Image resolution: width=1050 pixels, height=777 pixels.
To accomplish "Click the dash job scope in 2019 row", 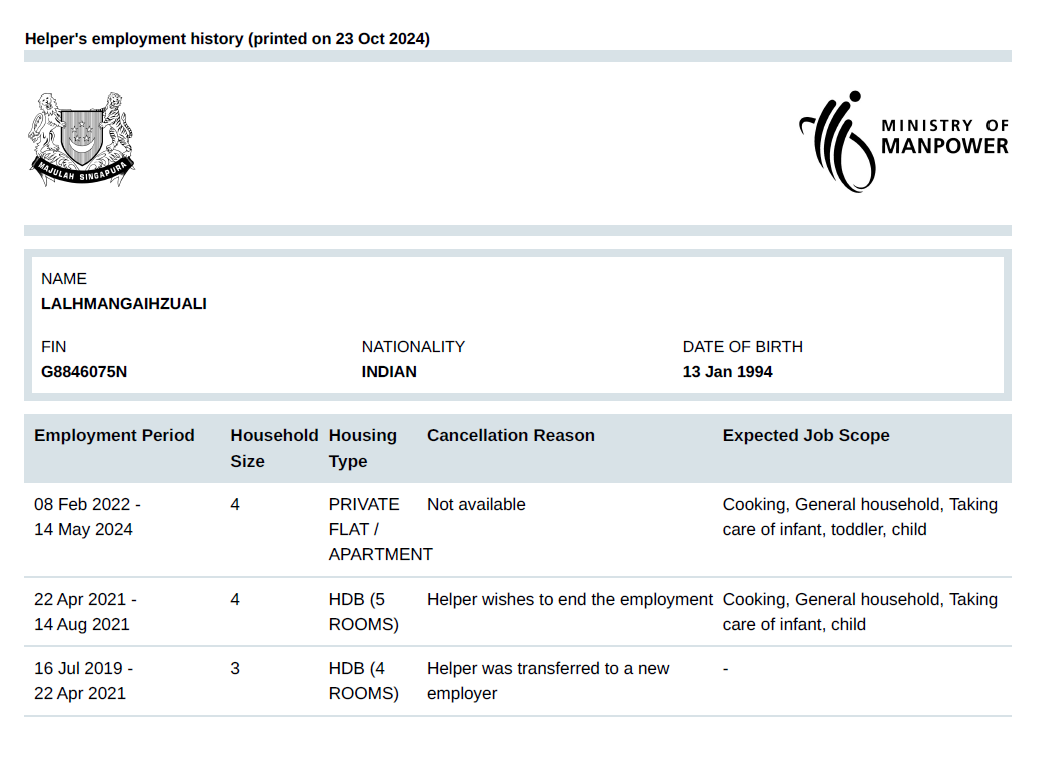I will coord(725,668).
